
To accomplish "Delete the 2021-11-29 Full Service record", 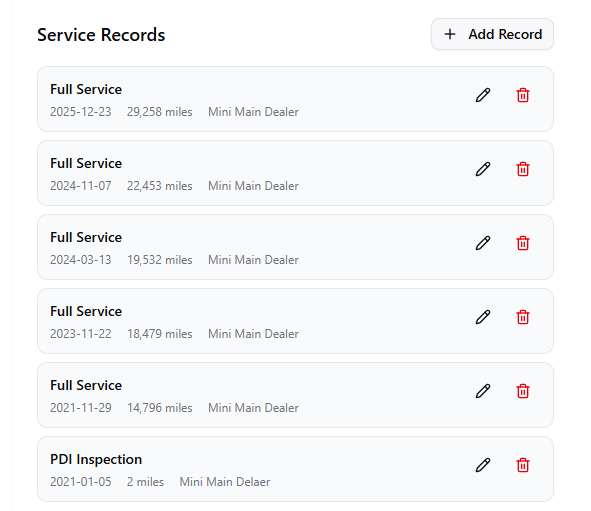I will coord(523,391).
